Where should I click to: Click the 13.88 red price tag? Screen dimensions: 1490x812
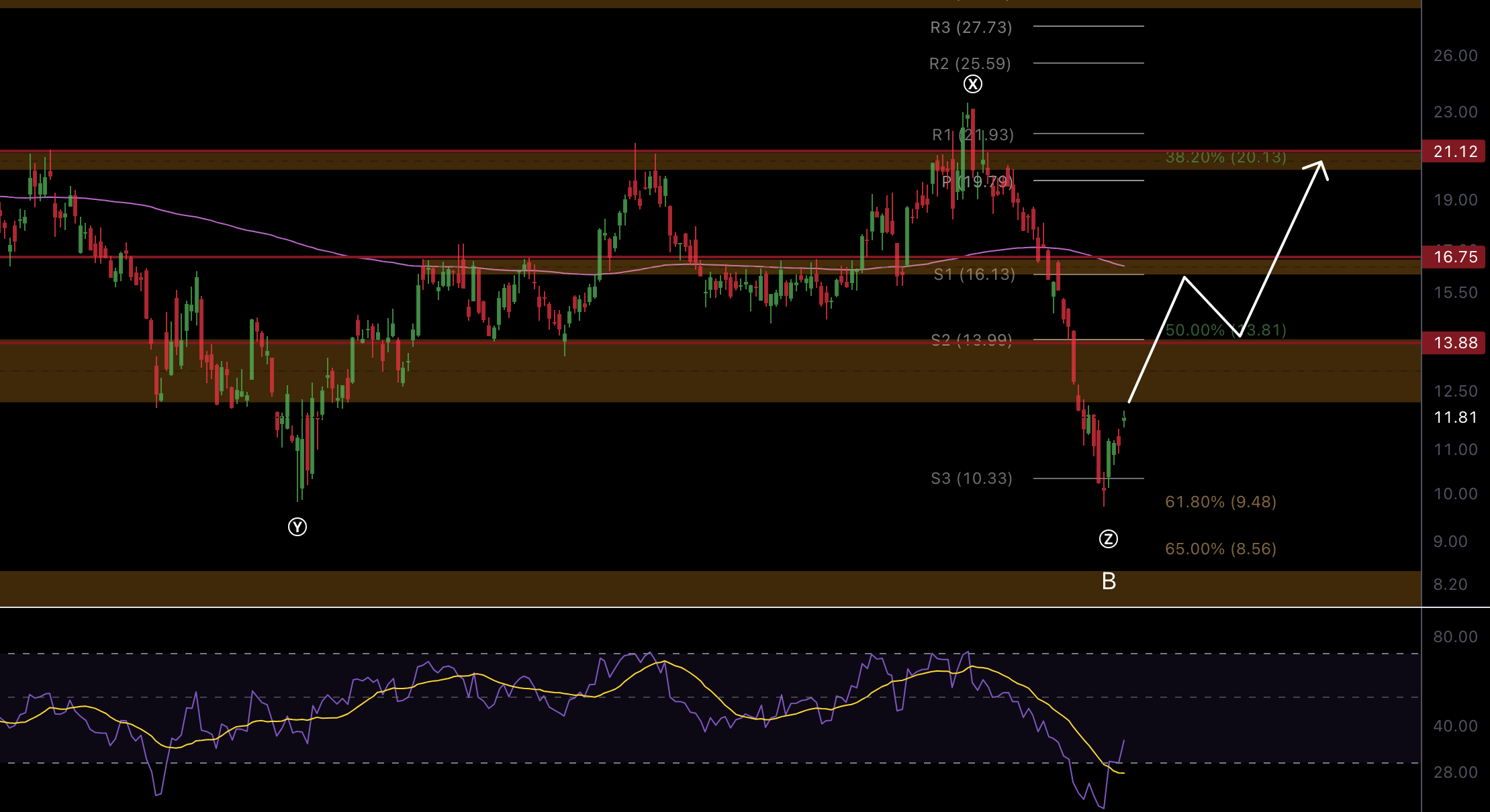[1454, 343]
